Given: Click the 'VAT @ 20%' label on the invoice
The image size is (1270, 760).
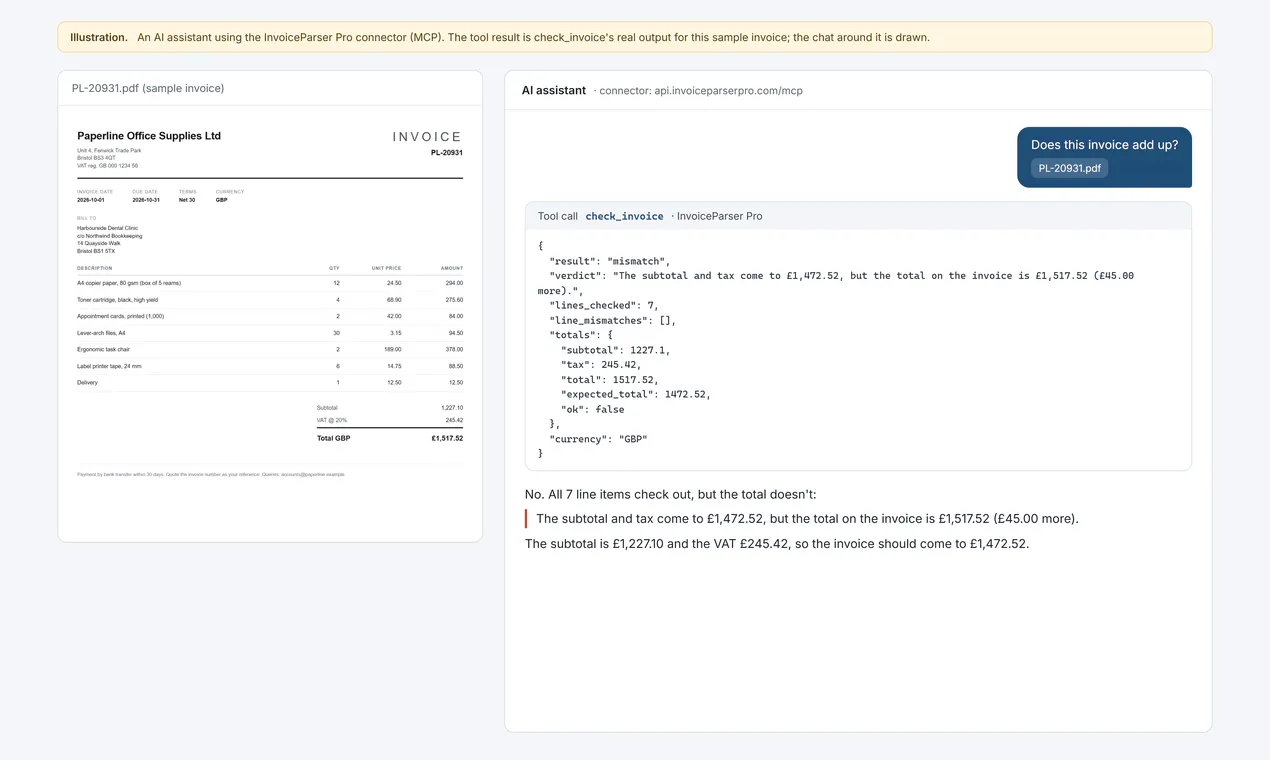Looking at the screenshot, I should 332,421.
